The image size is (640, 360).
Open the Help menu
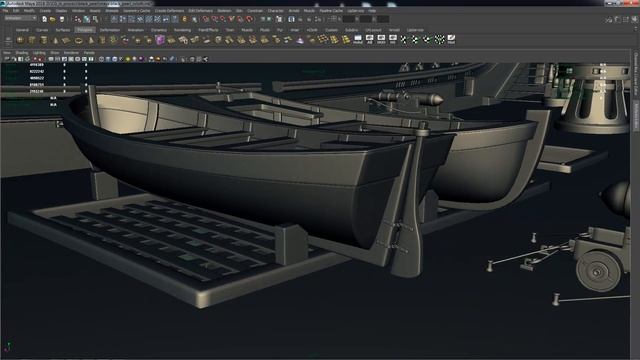[371, 11]
